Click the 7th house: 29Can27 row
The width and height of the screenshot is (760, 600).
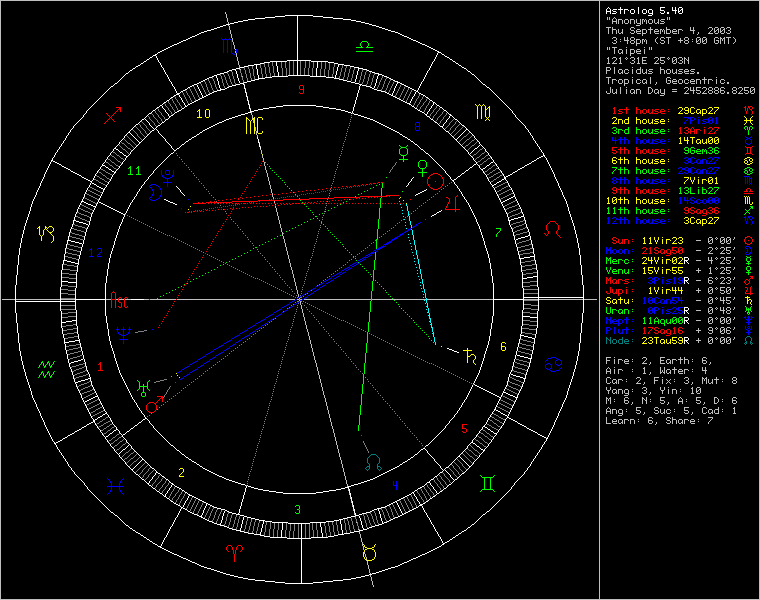point(682,171)
